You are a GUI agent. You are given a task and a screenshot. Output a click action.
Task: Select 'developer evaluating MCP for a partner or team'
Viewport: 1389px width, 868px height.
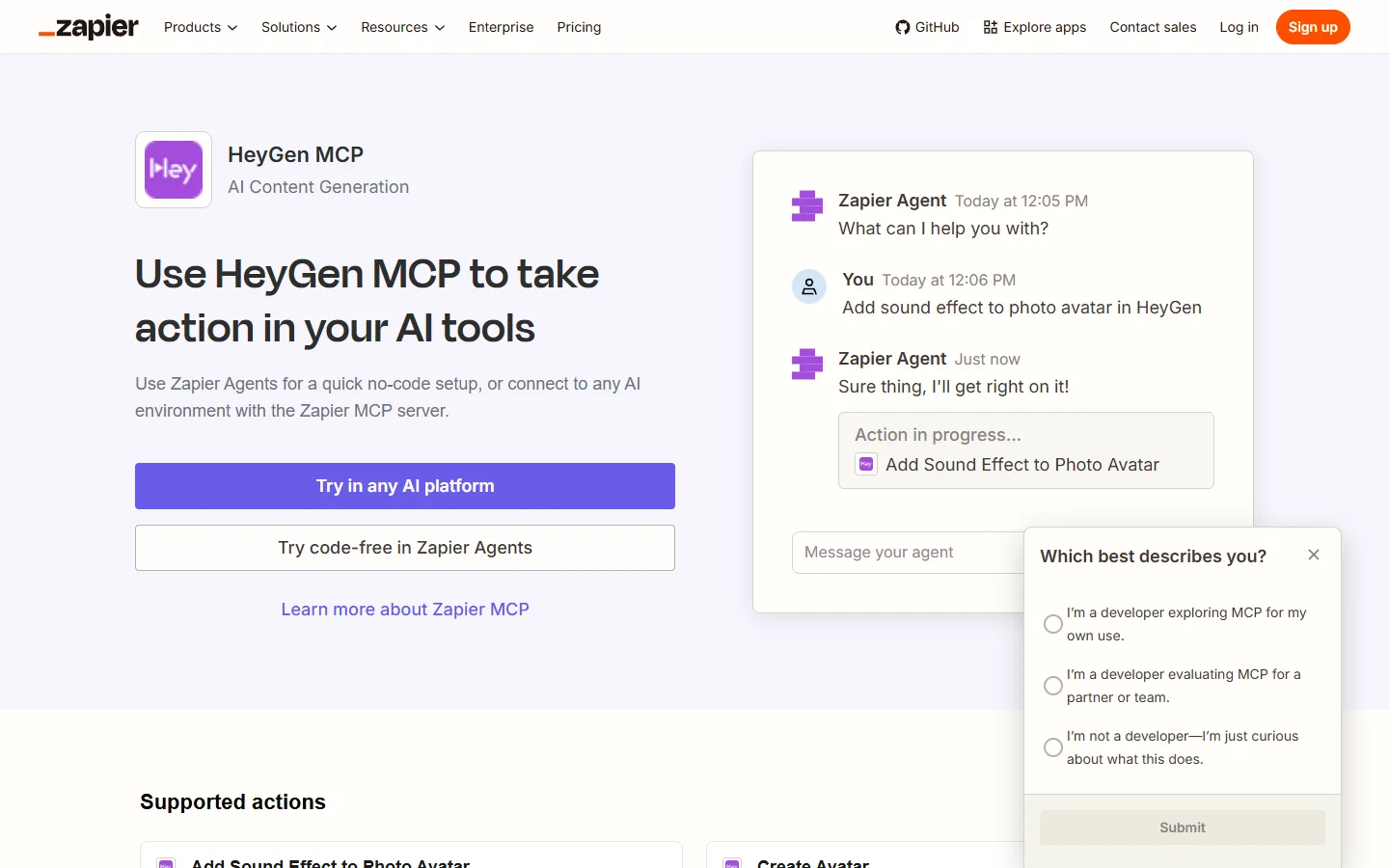[x=1053, y=686]
